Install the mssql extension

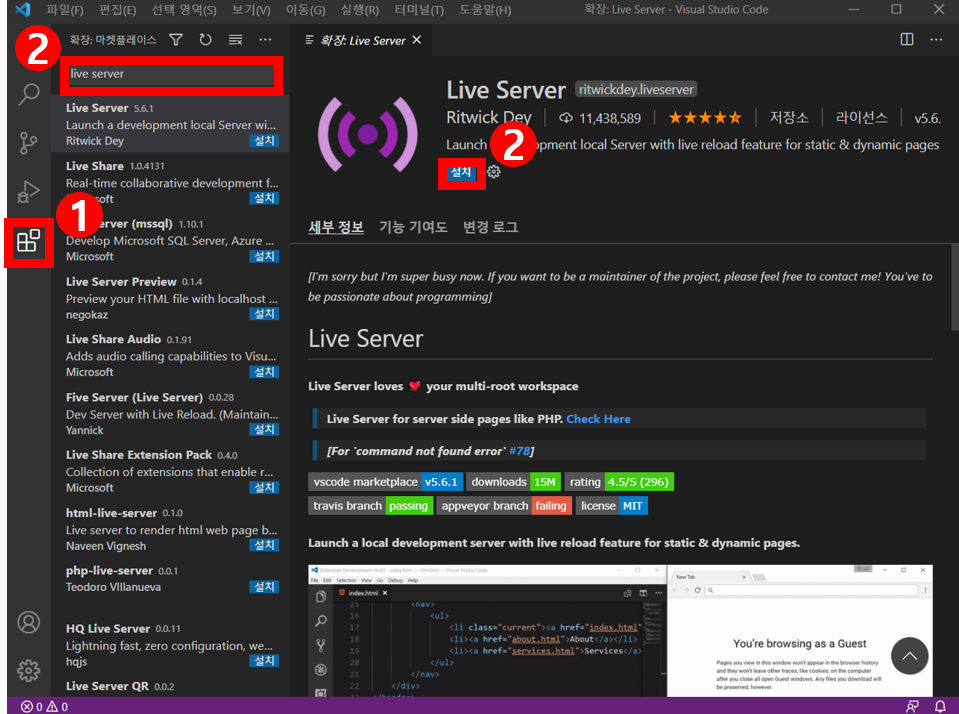point(264,256)
